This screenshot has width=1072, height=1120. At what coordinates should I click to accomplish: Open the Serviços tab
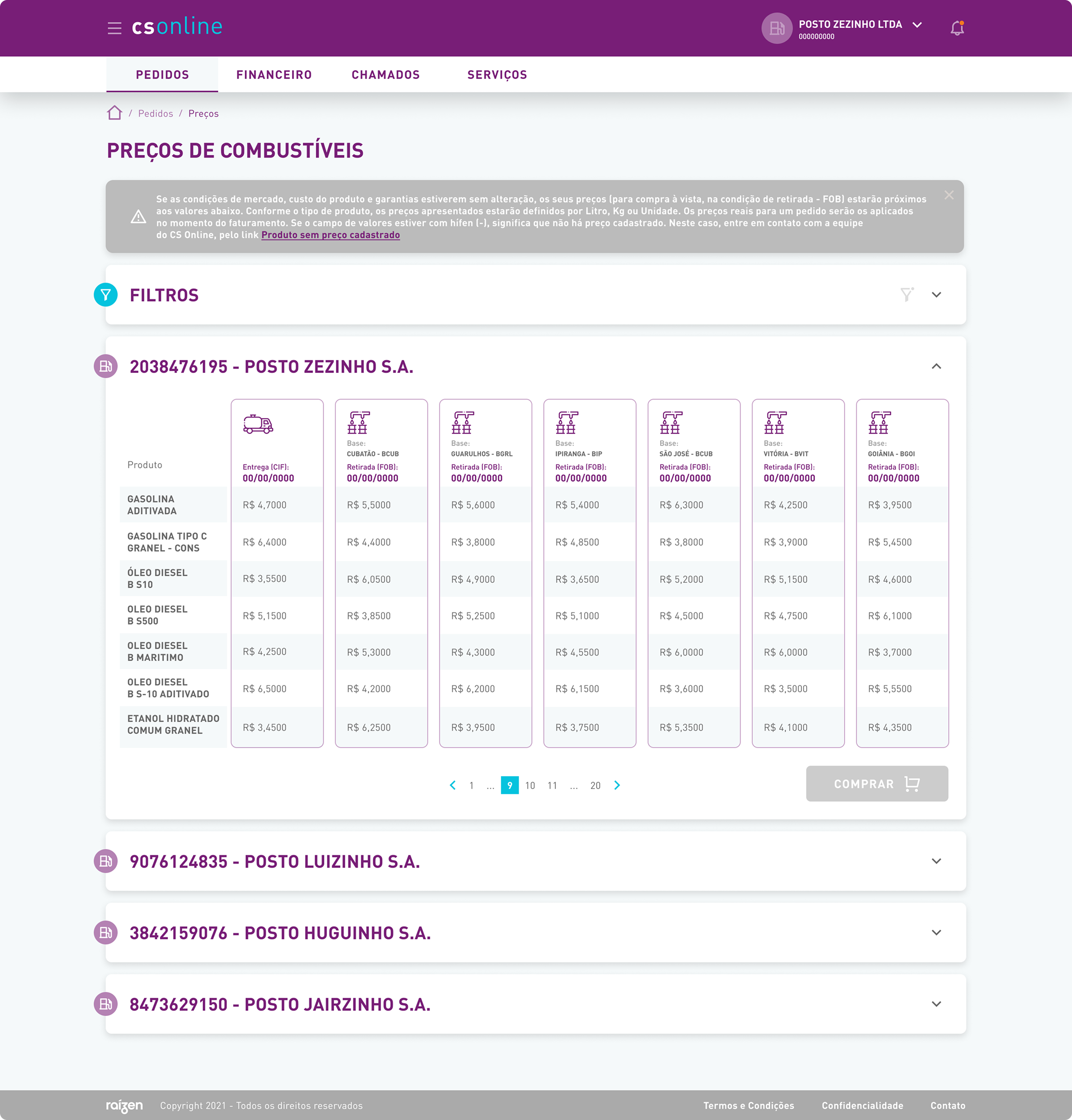click(497, 75)
